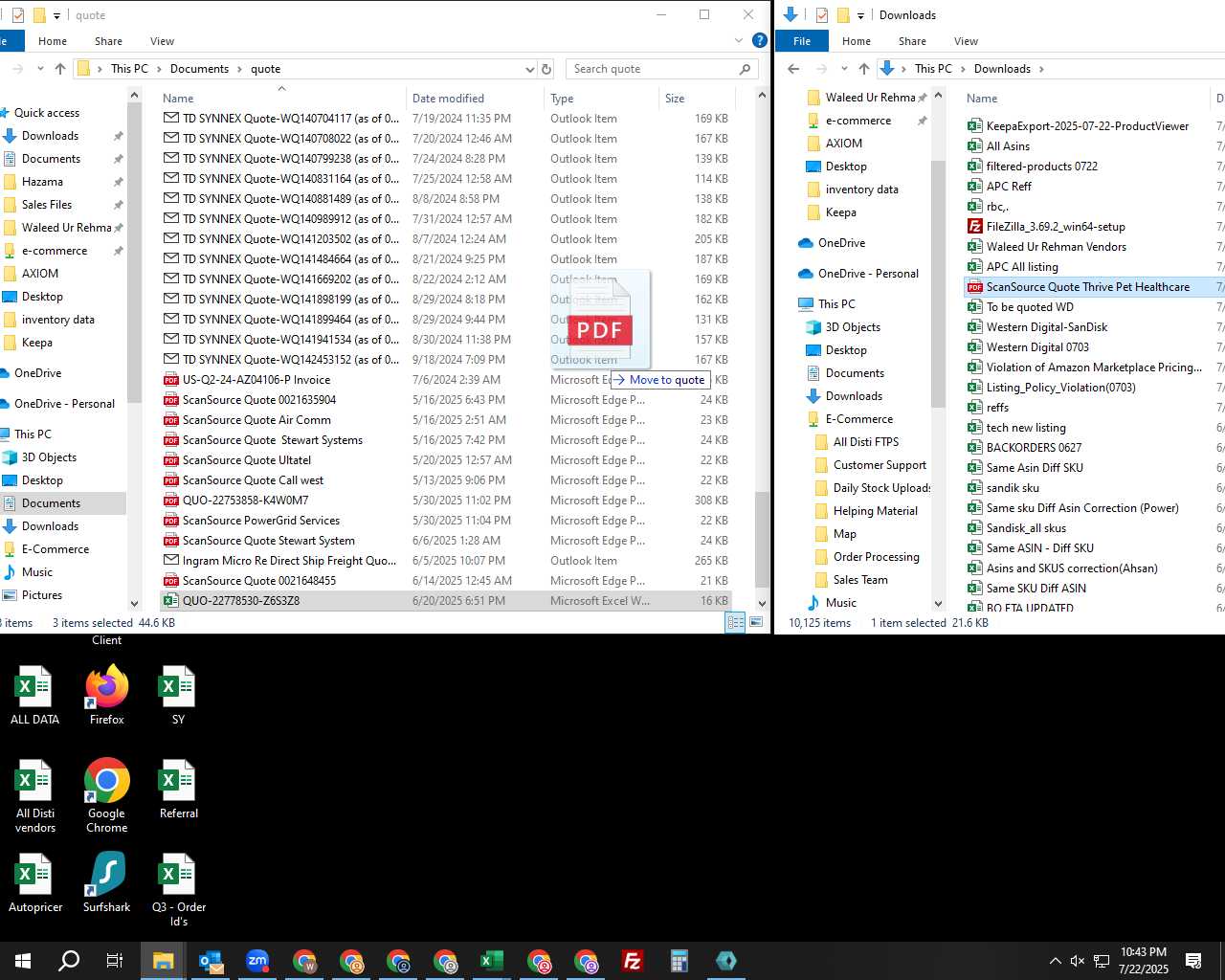Open recent locations dropdown in quote window

coord(40,69)
